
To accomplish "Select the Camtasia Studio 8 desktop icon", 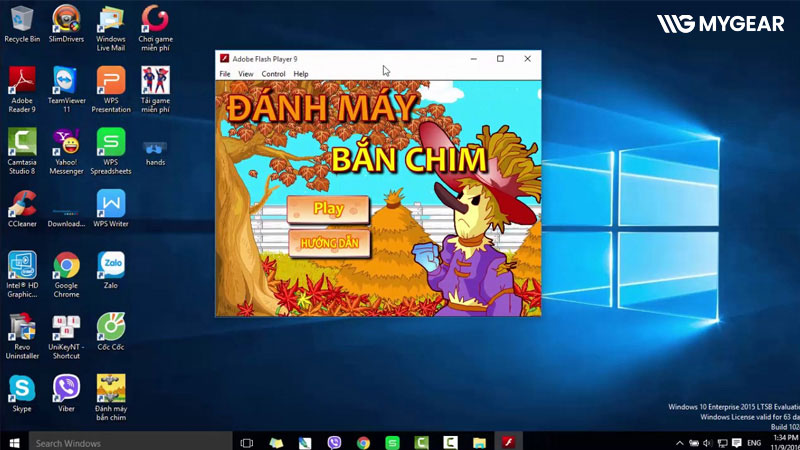I will pos(22,142).
